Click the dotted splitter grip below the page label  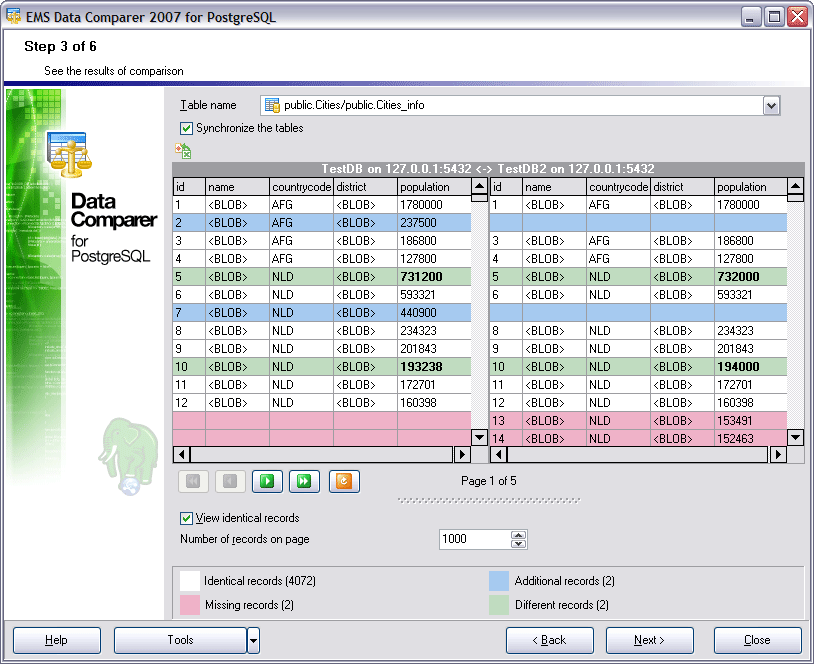point(489,500)
